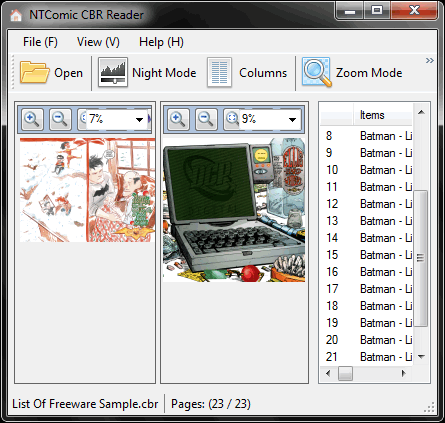Click the horizontal scrollbar thumb
The image size is (445, 423).
point(345,373)
